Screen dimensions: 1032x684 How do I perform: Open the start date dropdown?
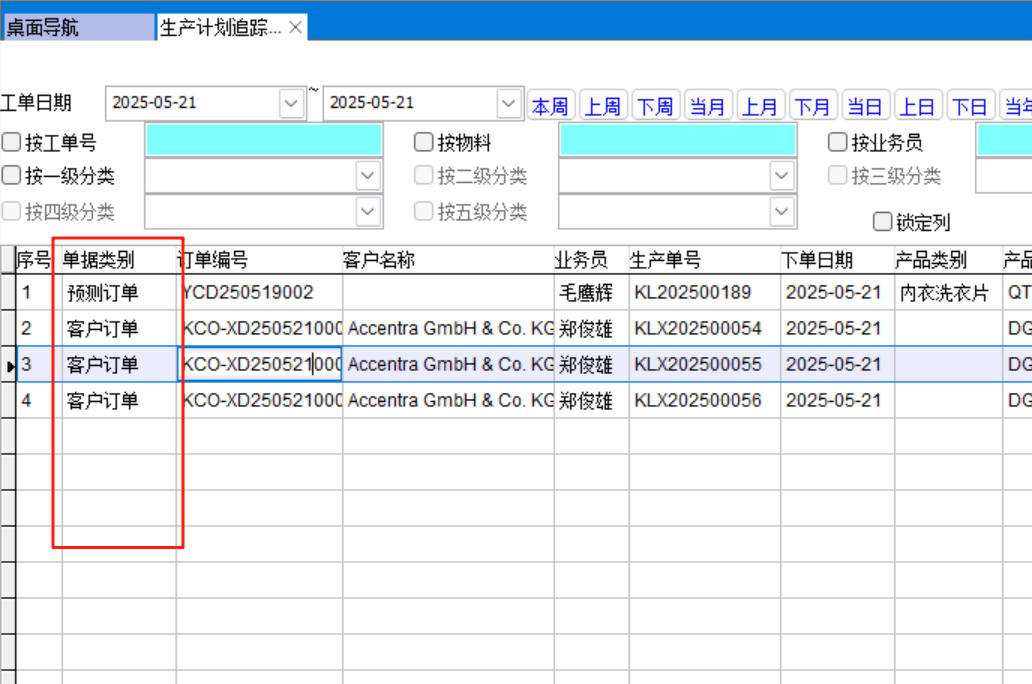point(291,103)
